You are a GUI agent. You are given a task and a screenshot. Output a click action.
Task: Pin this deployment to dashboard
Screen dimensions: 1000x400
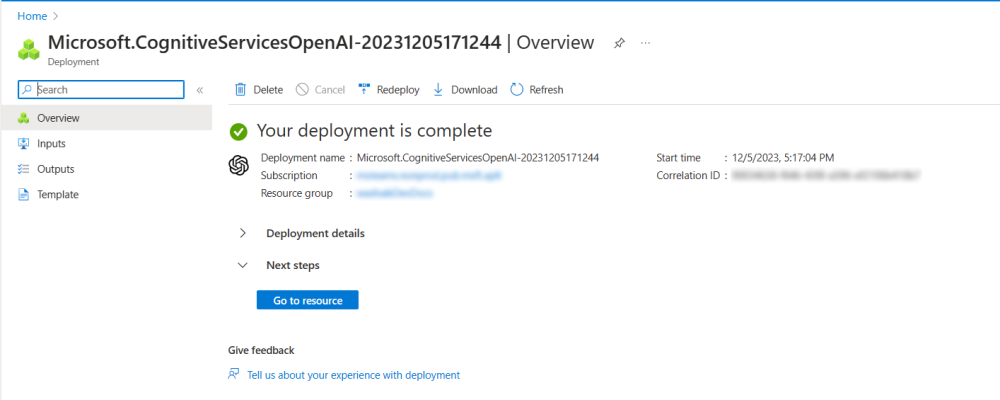(x=619, y=43)
